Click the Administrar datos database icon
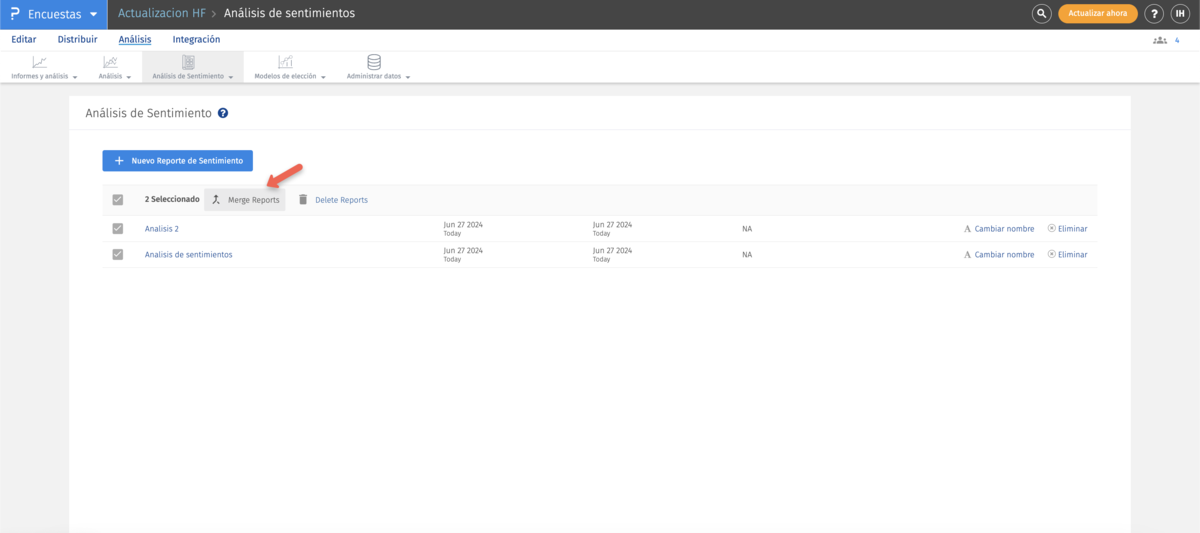The image size is (1200, 533). pyautogui.click(x=374, y=63)
